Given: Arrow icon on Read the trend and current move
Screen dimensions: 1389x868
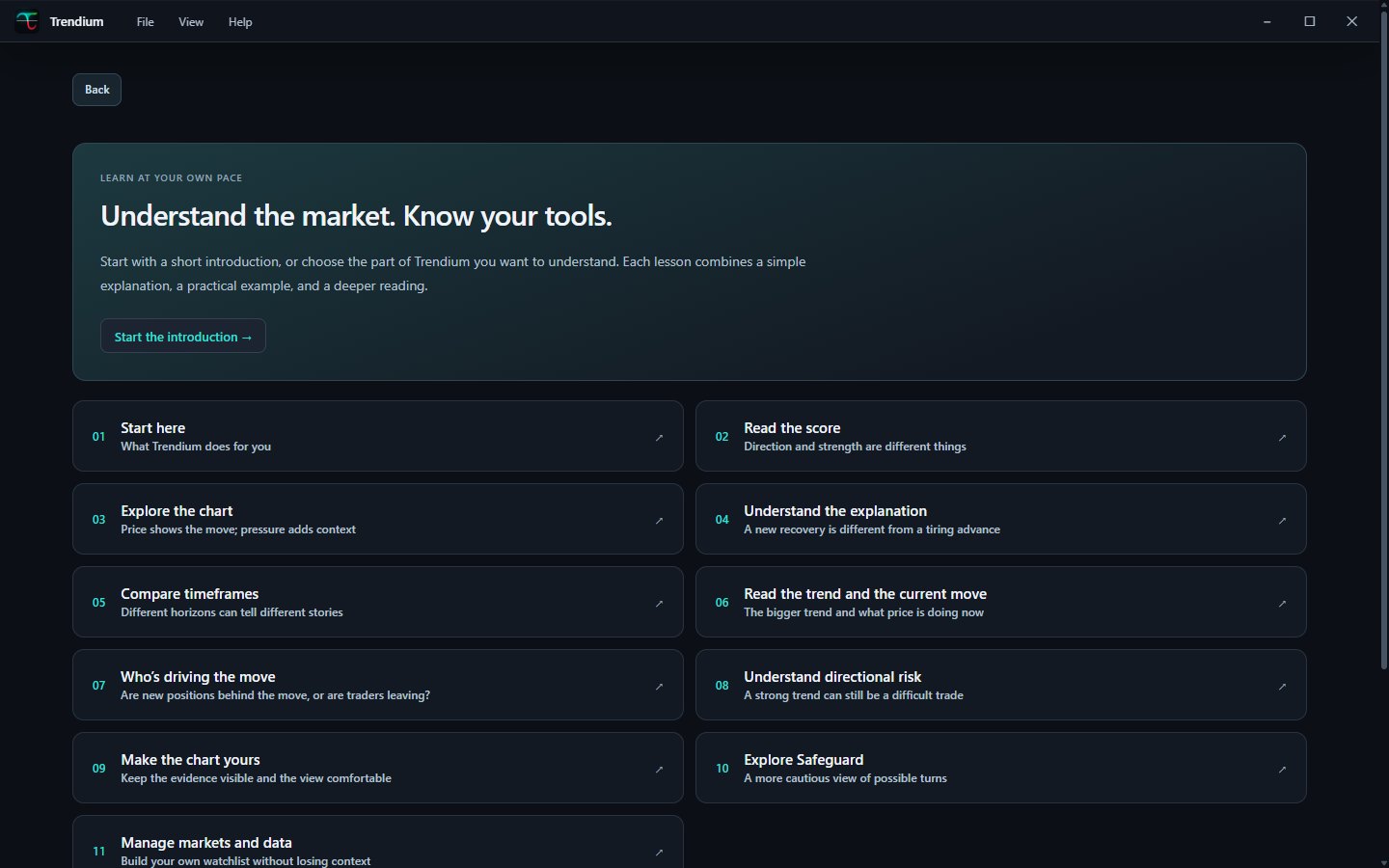Looking at the screenshot, I should pos(1282,604).
